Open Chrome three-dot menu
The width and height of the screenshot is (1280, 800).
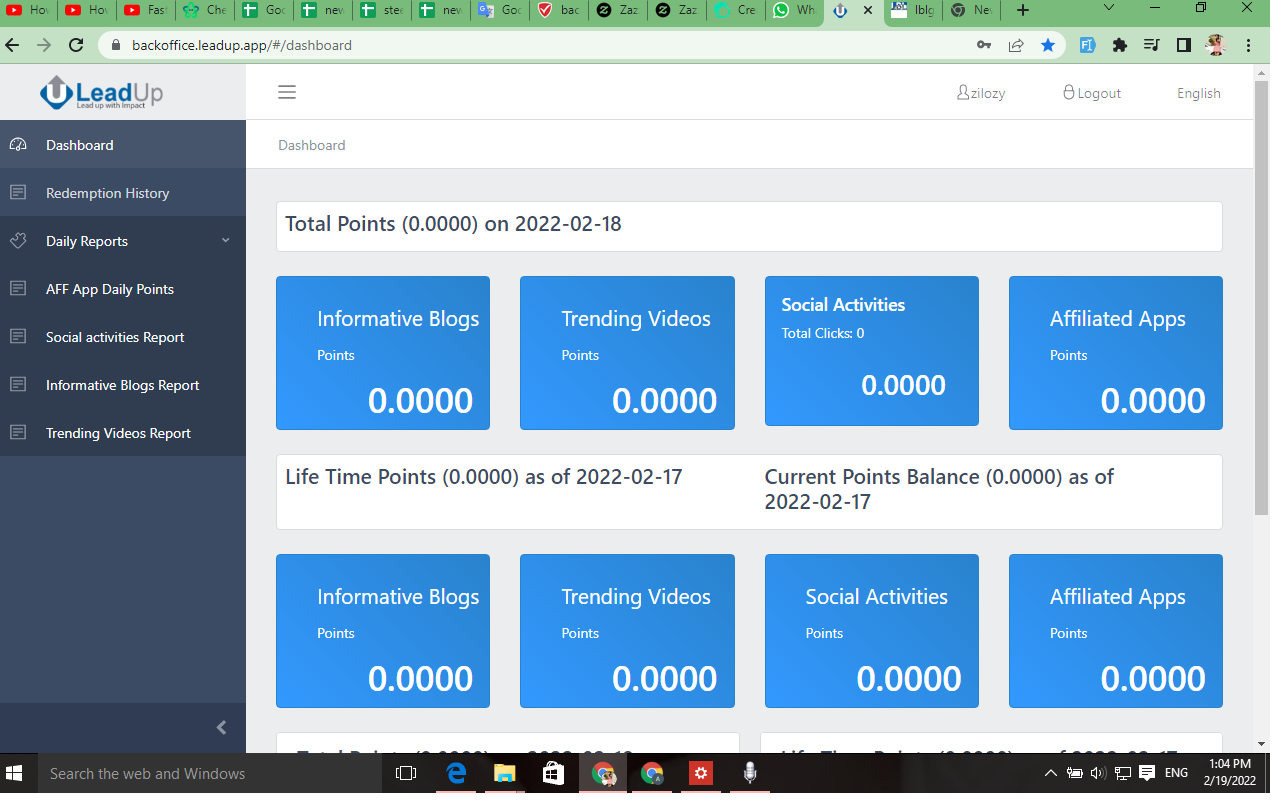coord(1248,45)
